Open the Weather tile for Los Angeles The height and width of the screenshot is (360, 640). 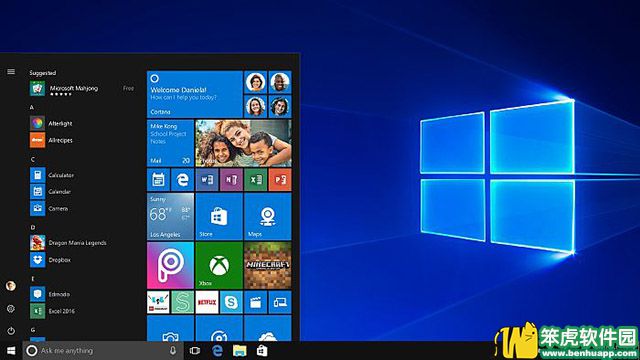pos(170,216)
